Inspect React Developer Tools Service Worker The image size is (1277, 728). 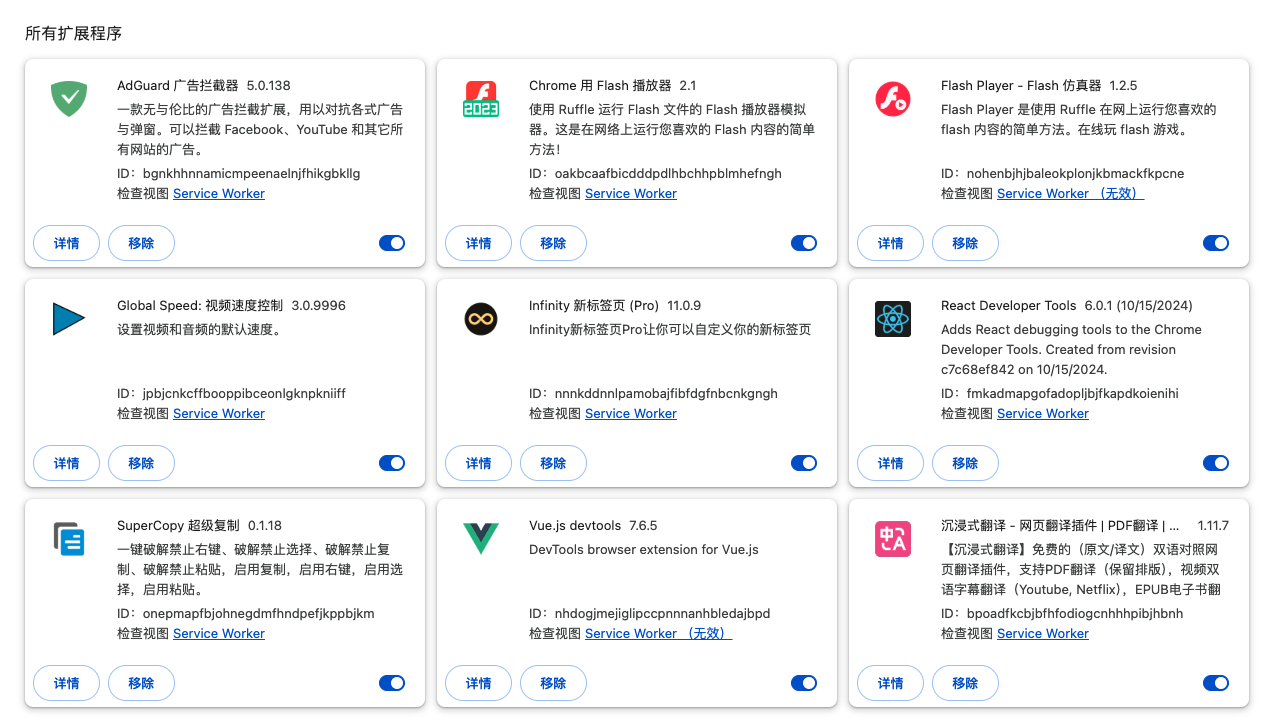pos(1043,413)
